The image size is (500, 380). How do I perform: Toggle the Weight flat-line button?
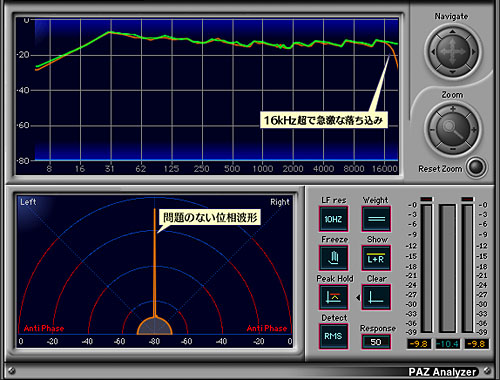[376, 219]
